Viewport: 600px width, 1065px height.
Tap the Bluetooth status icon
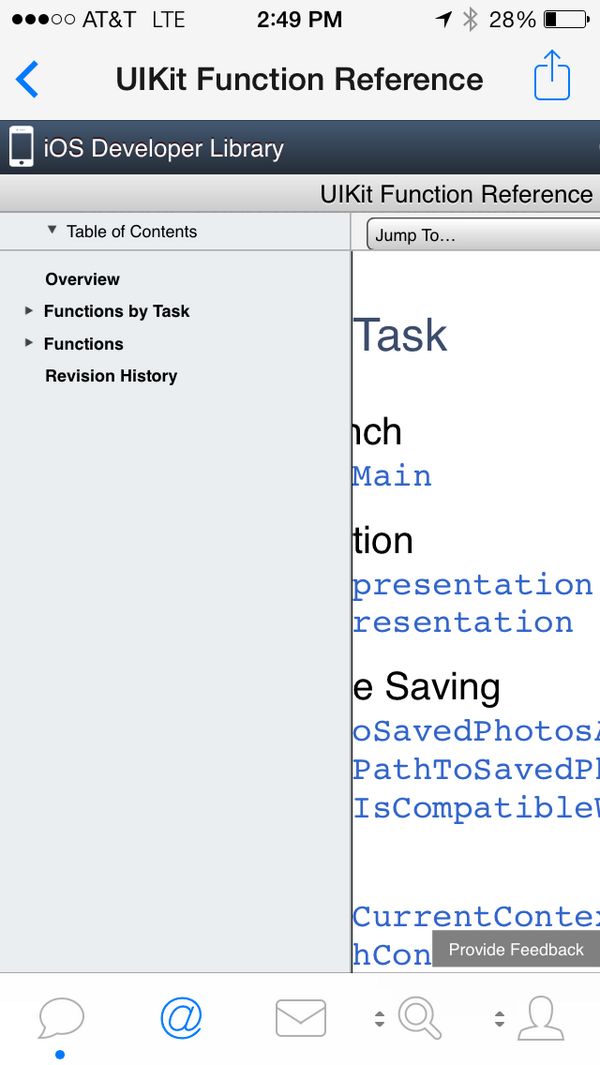pyautogui.click(x=470, y=19)
